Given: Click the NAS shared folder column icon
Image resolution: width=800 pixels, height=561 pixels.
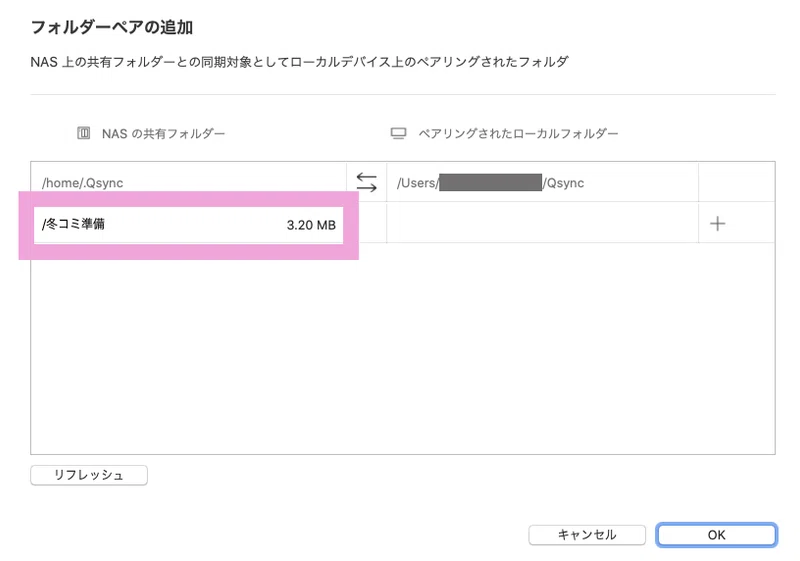Looking at the screenshot, I should [x=84, y=133].
